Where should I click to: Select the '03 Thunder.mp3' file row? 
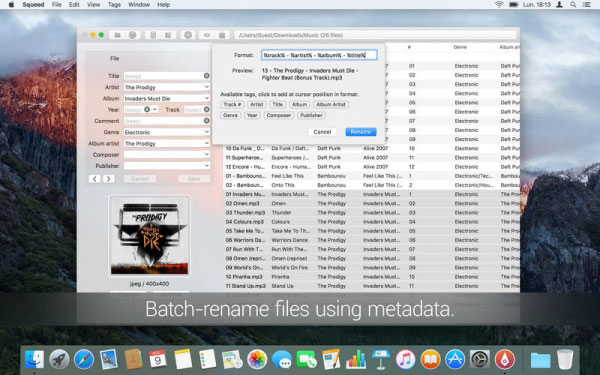[371, 213]
